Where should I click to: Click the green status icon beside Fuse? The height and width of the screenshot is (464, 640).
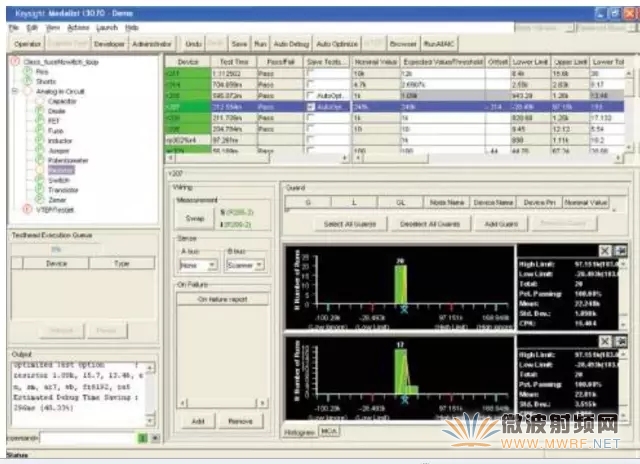point(40,130)
